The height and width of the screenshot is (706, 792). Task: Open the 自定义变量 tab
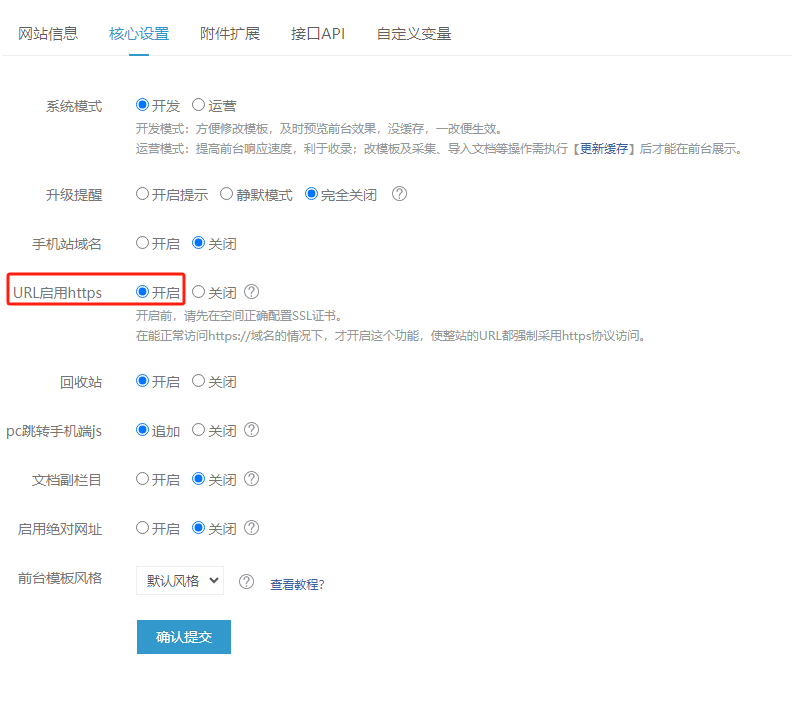[414, 34]
